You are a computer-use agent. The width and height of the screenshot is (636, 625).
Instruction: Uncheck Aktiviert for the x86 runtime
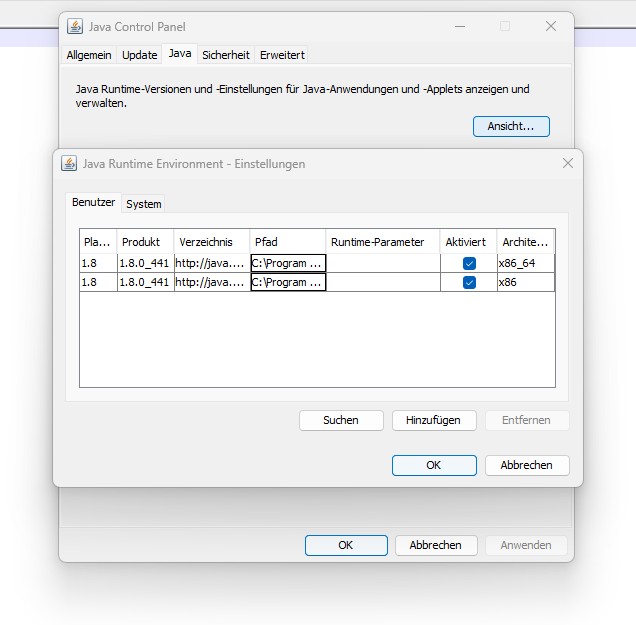tap(469, 283)
